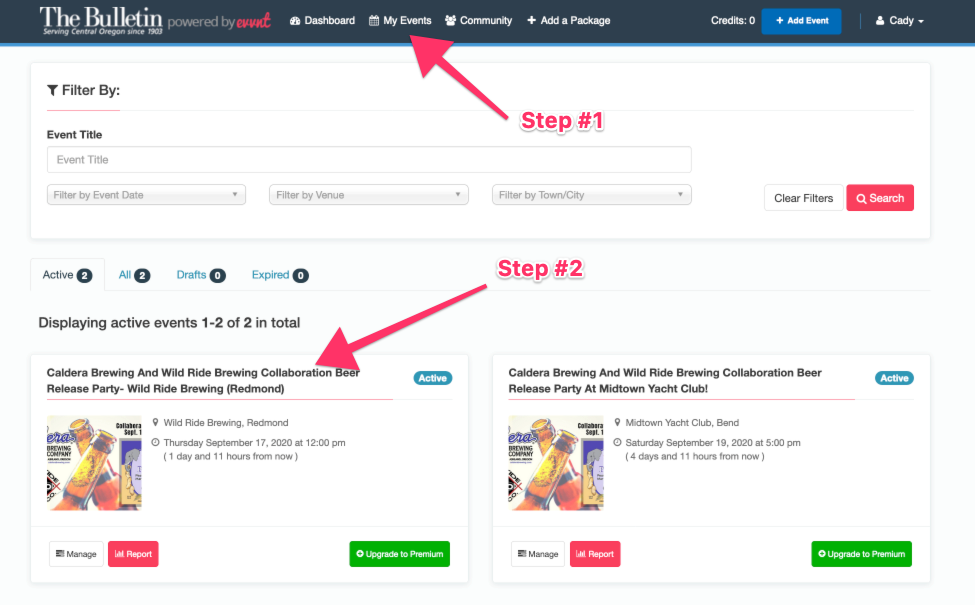Click The Bulletin logo
Screen dimensions: 975x605
point(101,21)
